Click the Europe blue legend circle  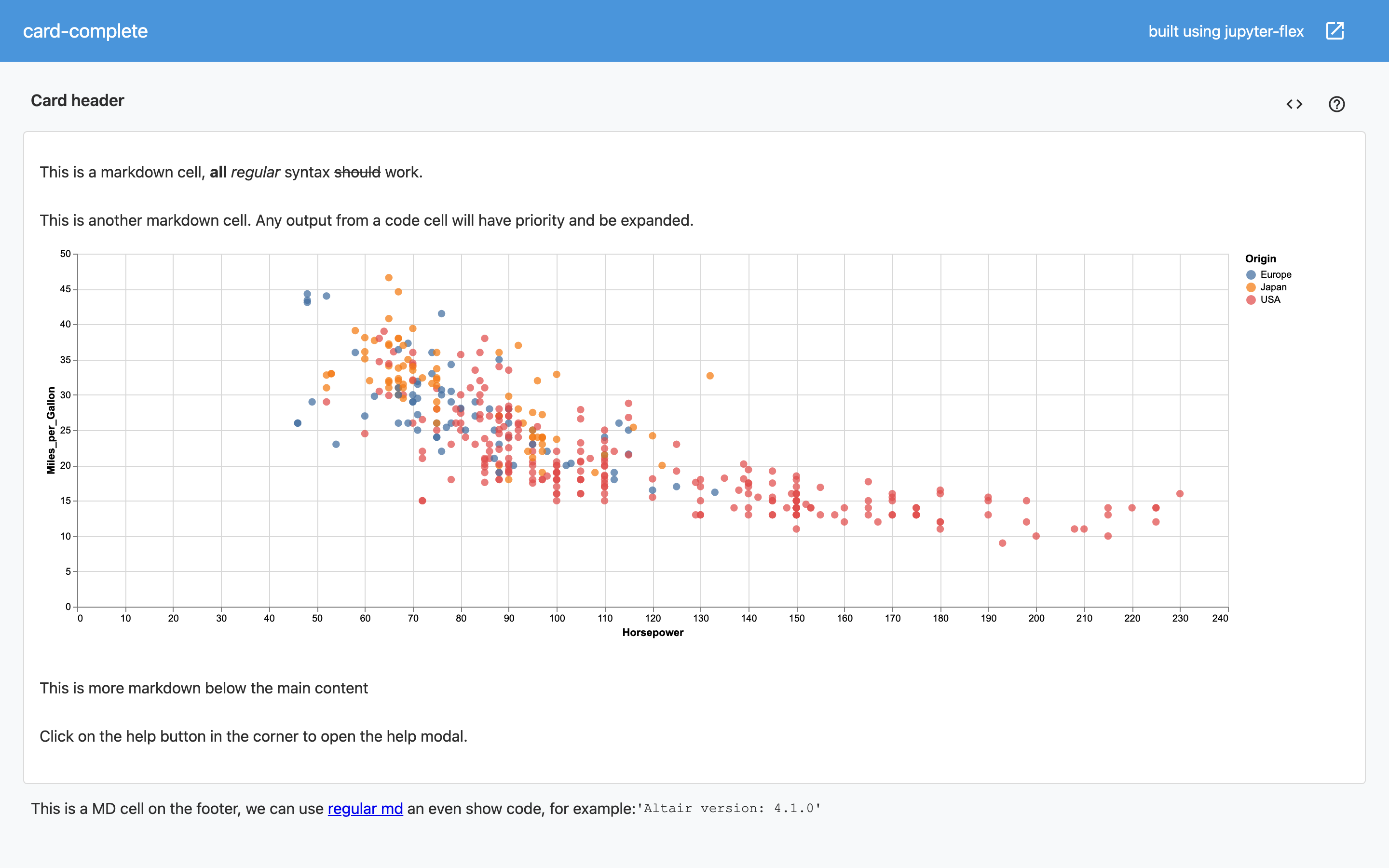pyautogui.click(x=1251, y=274)
